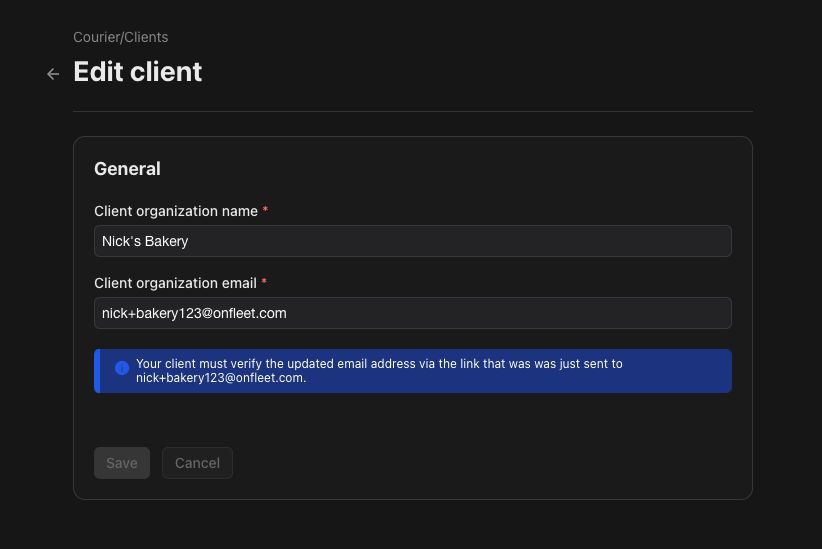The width and height of the screenshot is (822, 549).
Task: Click the Nick's Bakery text in the name field
Action: pos(145,241)
